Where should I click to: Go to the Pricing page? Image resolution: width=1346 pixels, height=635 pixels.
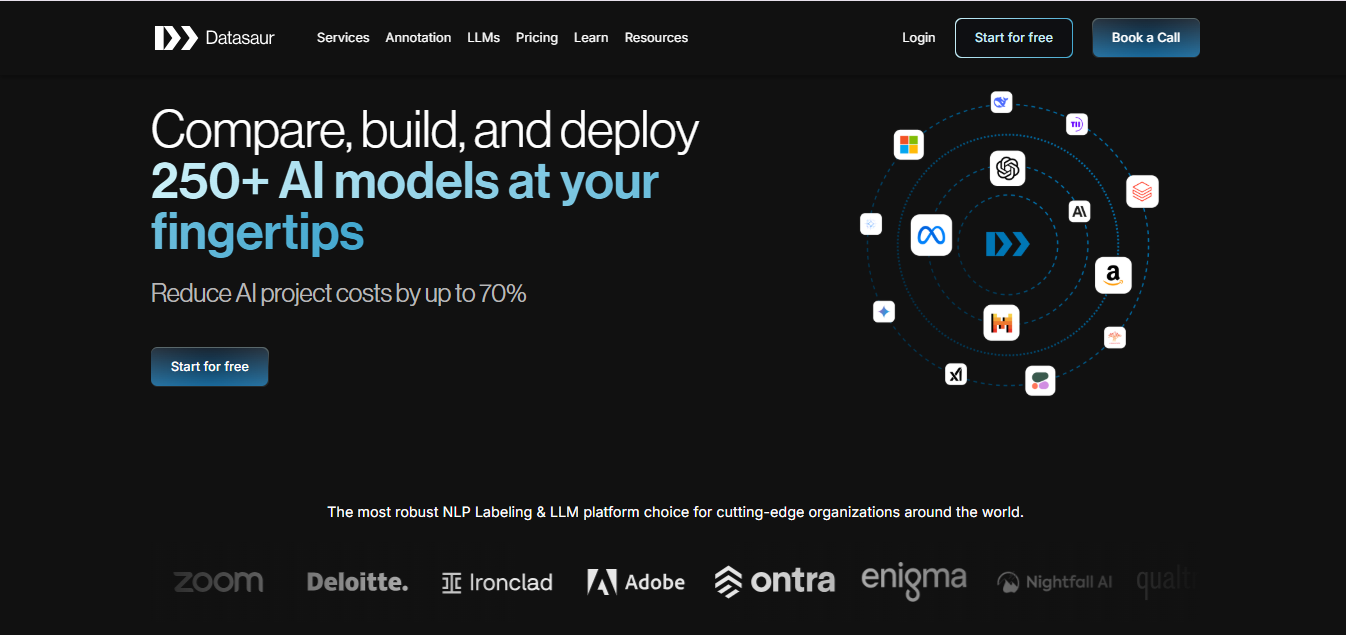(537, 38)
